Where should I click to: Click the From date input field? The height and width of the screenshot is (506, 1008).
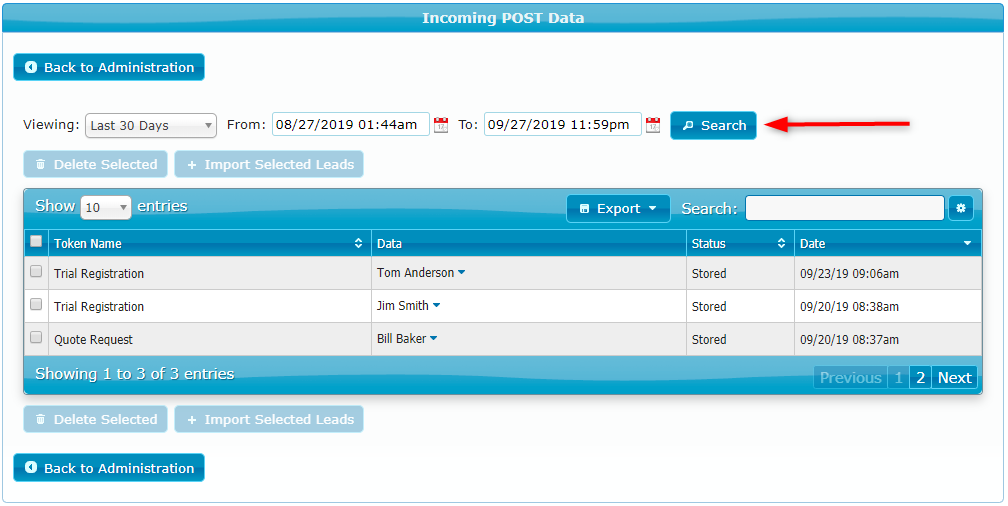pos(350,124)
